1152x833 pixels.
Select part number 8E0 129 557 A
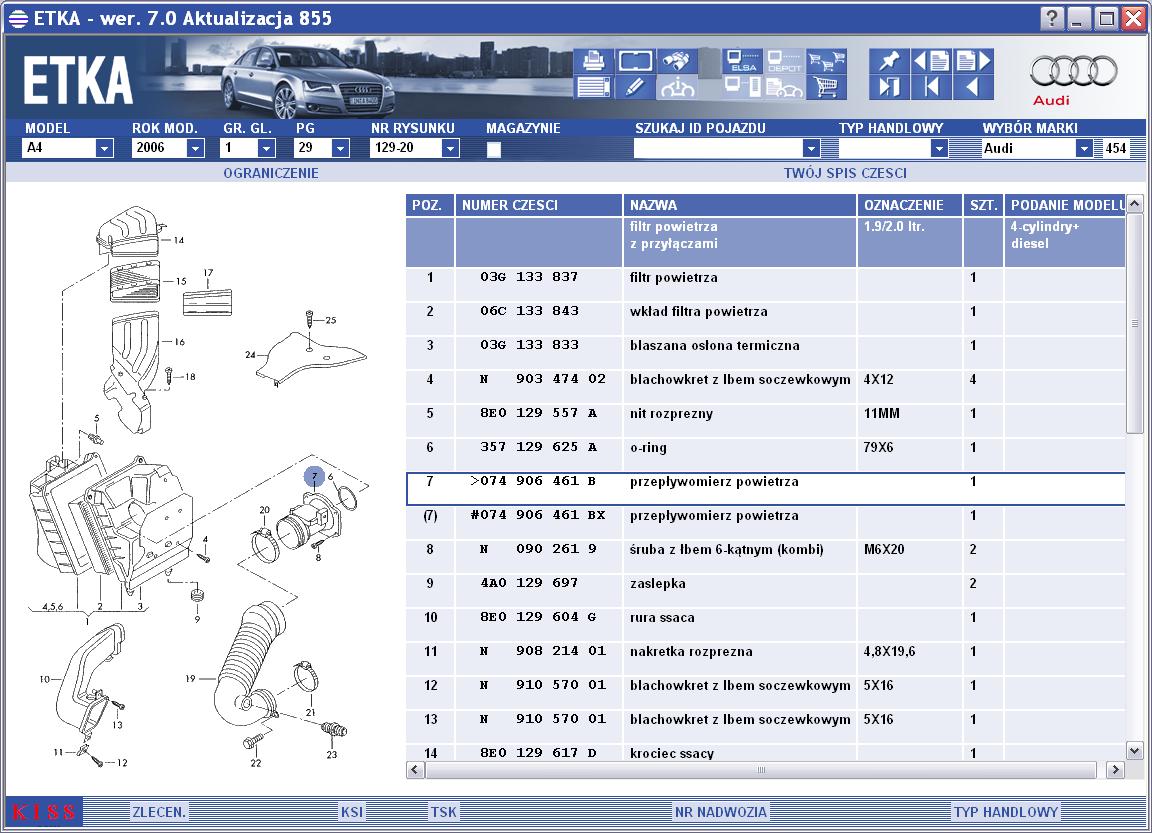tap(539, 413)
